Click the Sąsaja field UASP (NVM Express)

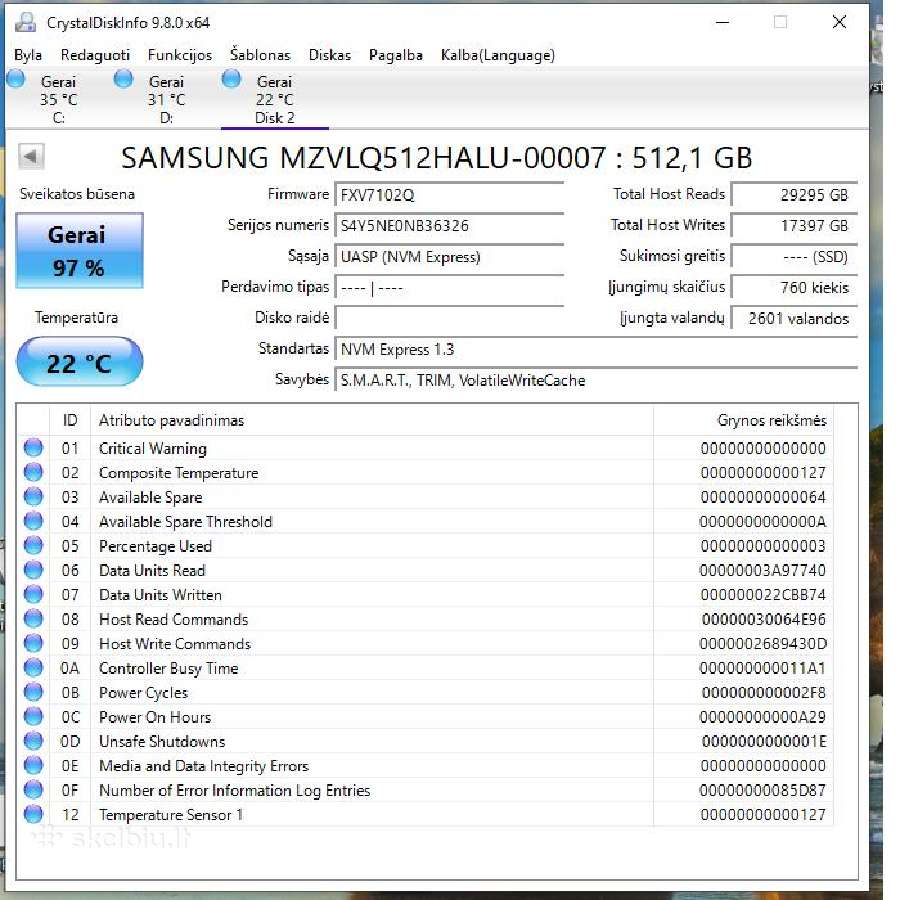[x=449, y=257]
